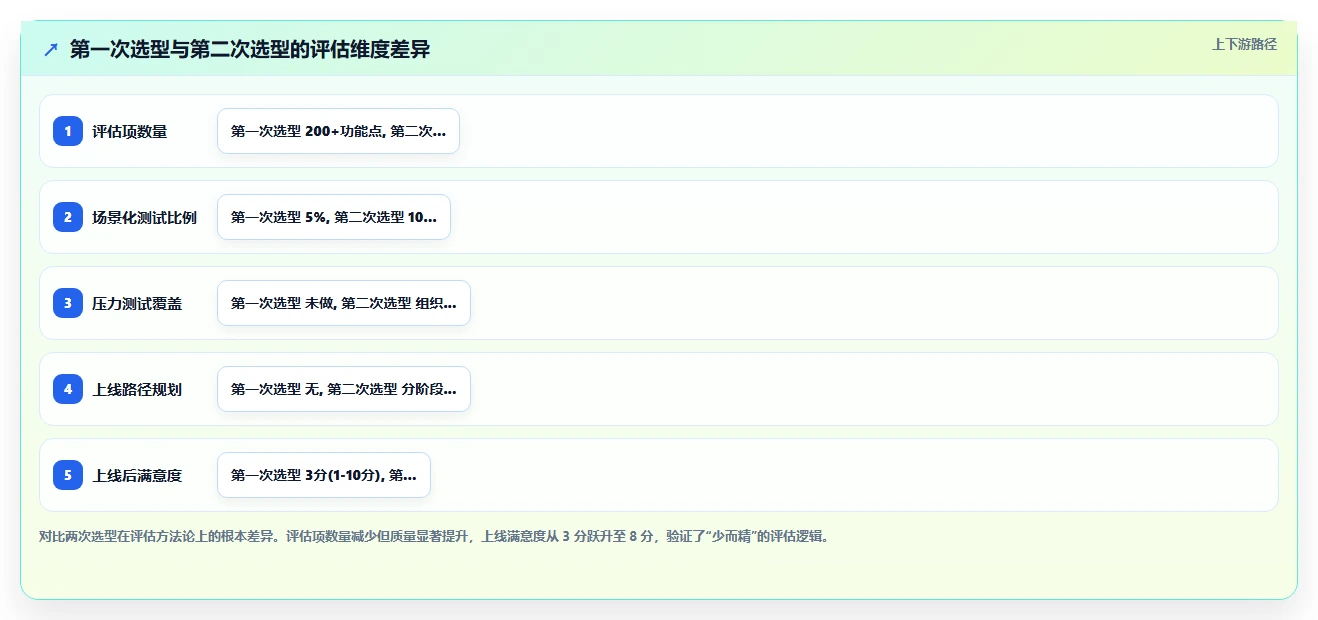Open the chip reading 第一次选型 未做
The height and width of the screenshot is (620, 1318).
pos(344,303)
